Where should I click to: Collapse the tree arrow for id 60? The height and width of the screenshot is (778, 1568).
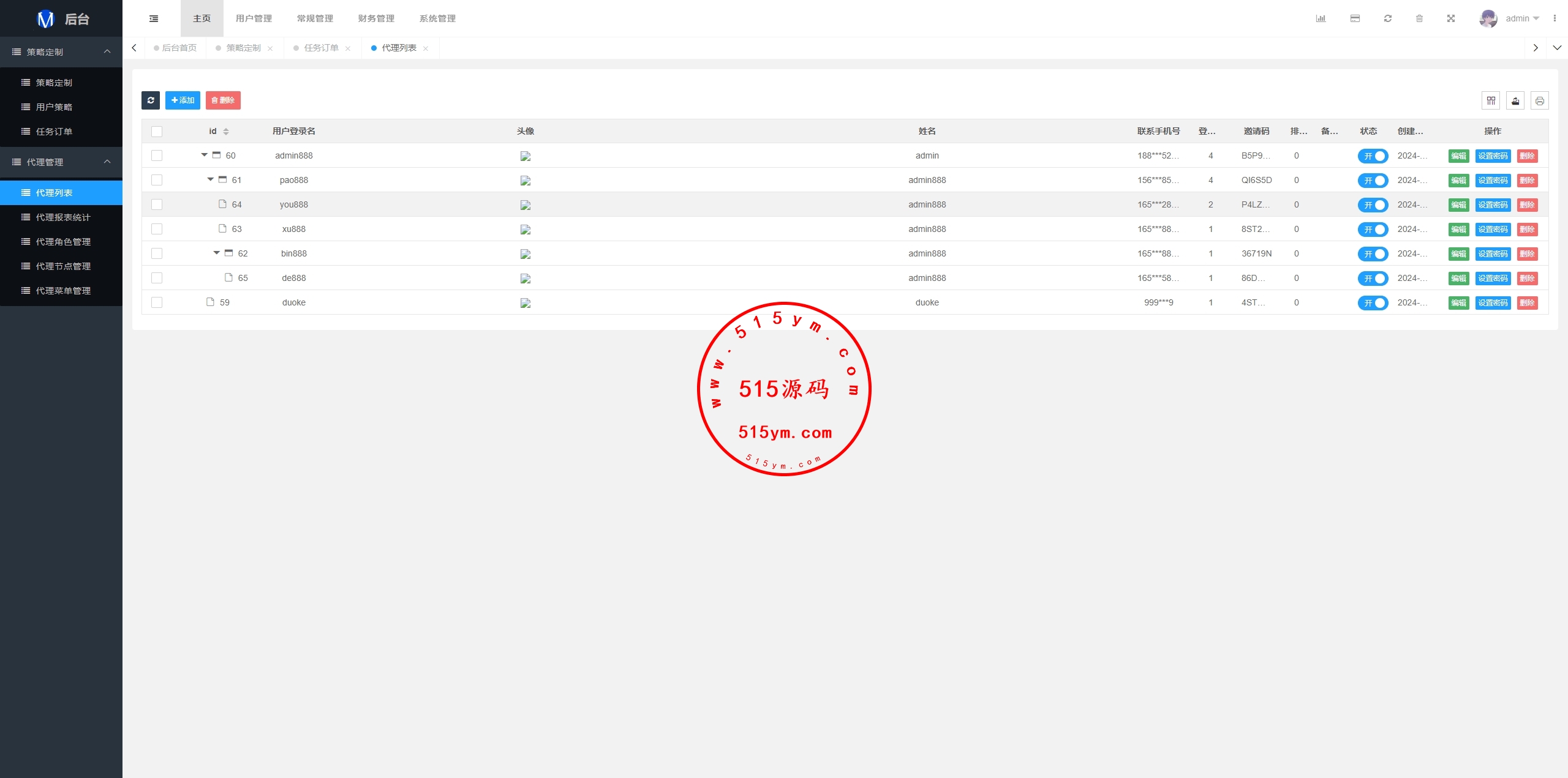coord(204,155)
